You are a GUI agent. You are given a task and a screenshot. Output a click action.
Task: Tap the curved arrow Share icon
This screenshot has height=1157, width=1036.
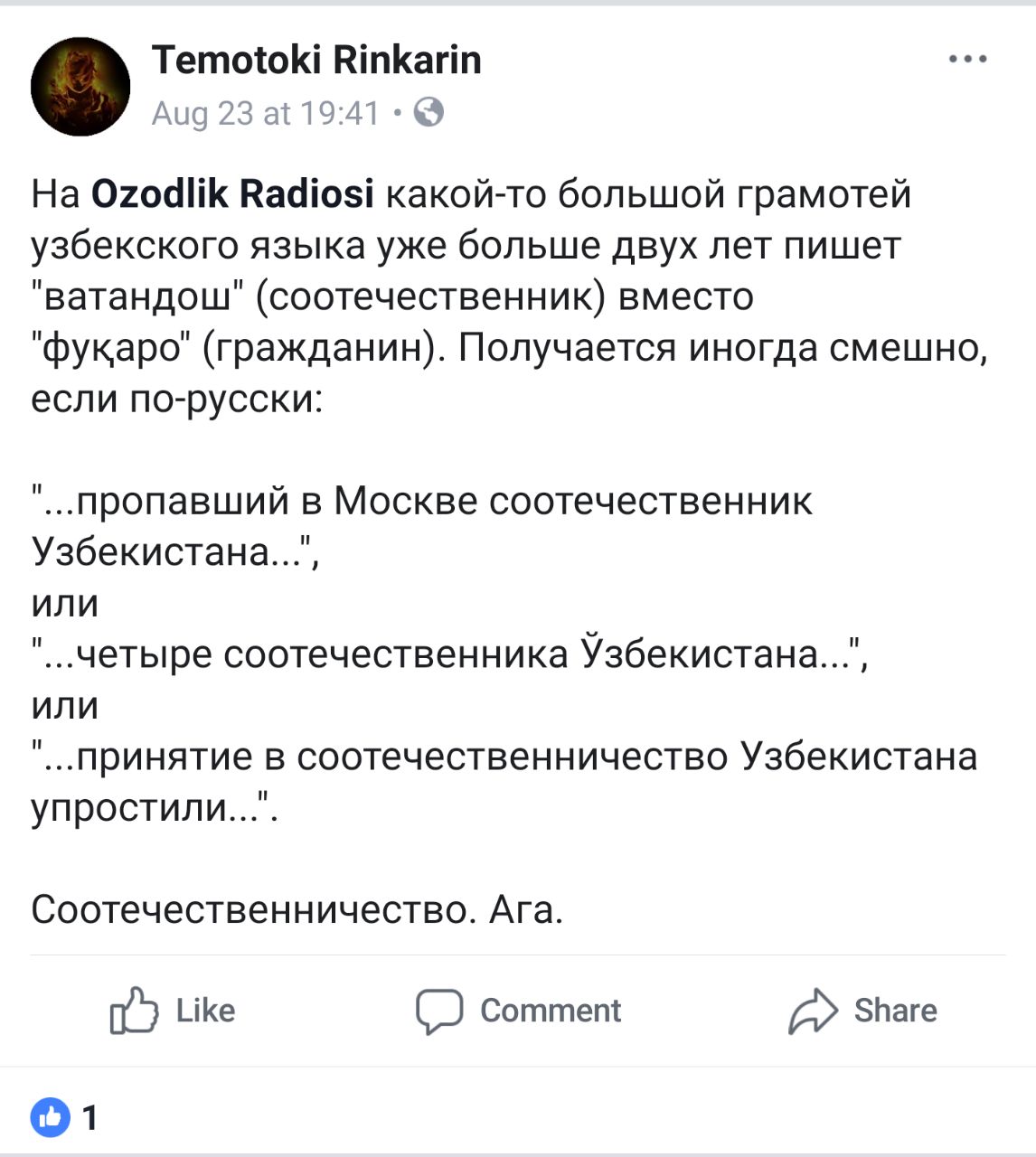[x=813, y=1011]
